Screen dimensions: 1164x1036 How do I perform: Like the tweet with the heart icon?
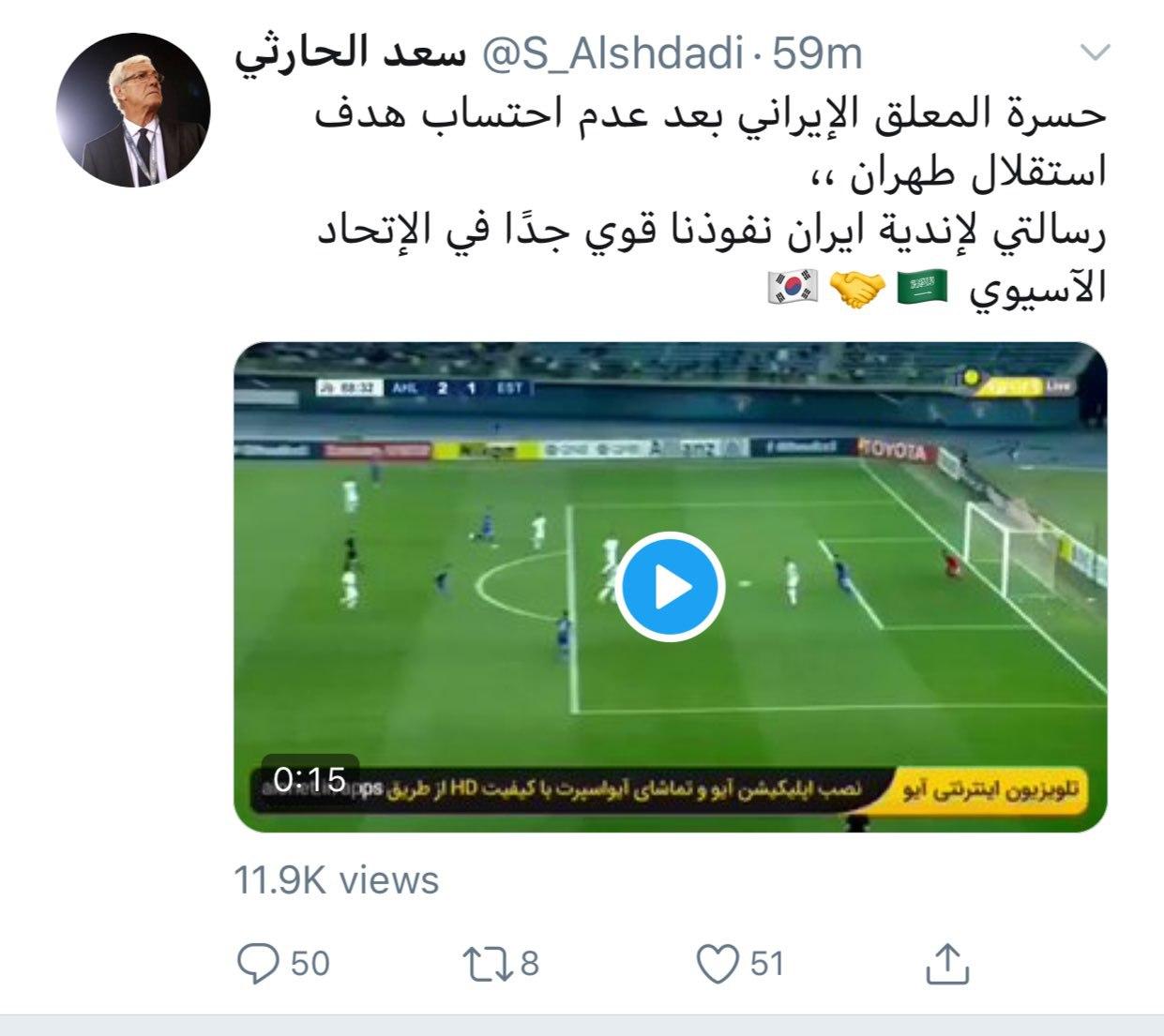(718, 964)
